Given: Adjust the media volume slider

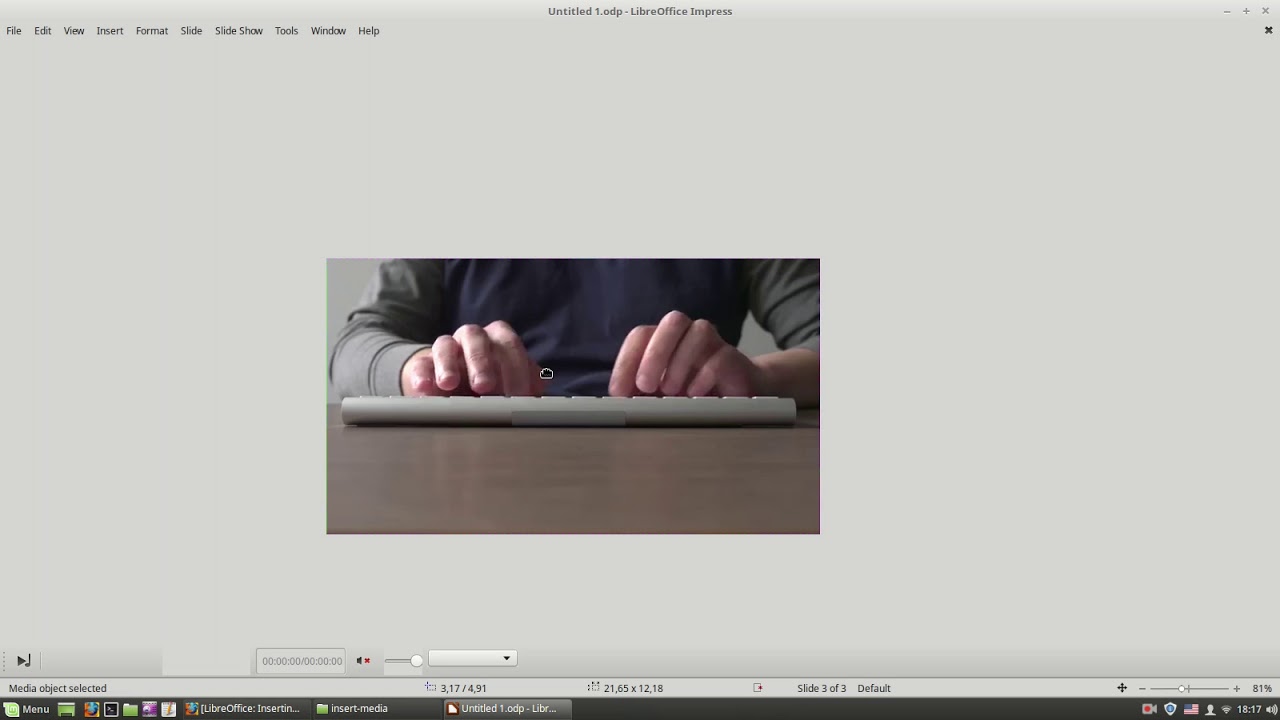Looking at the screenshot, I should [x=404, y=660].
